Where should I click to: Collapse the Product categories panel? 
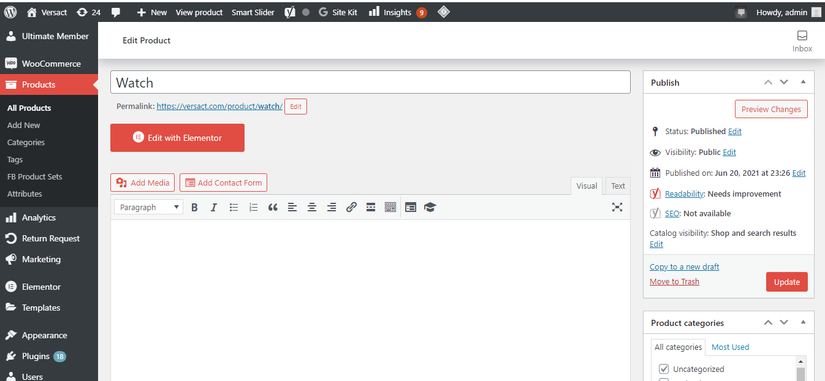coord(803,323)
